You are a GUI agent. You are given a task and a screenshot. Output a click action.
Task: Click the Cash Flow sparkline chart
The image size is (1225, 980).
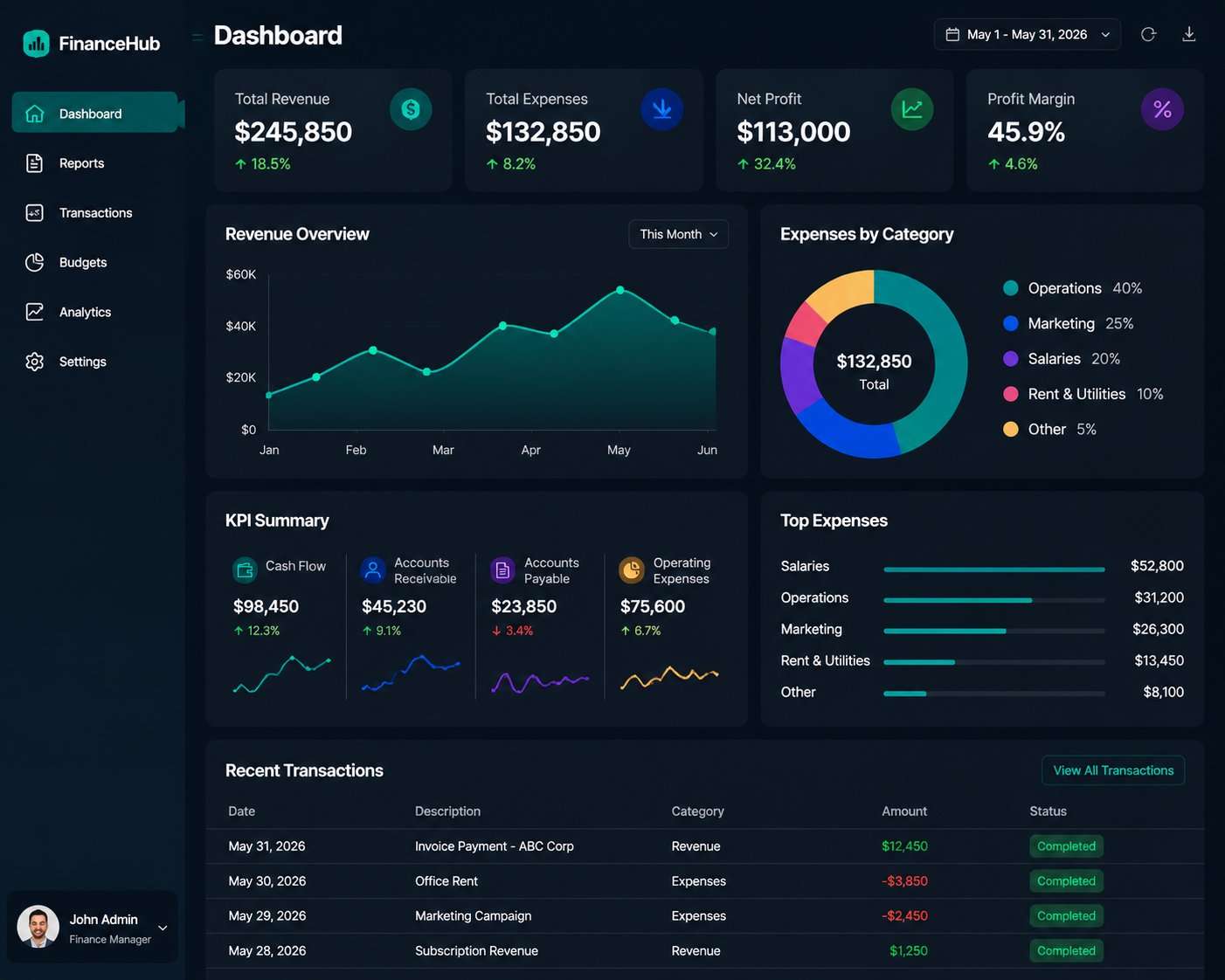click(281, 675)
